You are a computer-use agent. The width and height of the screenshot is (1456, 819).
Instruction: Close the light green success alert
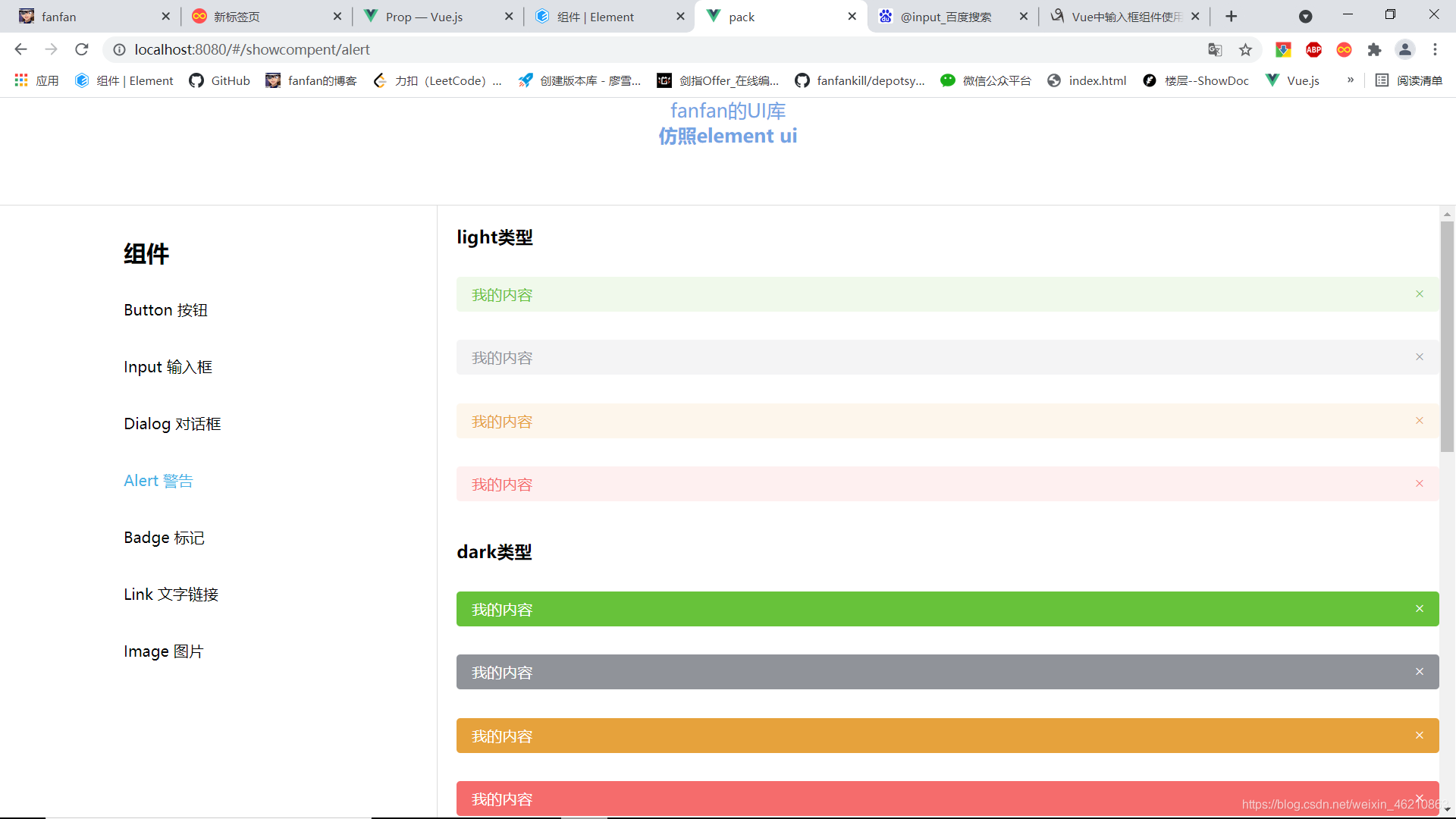[x=1419, y=294]
